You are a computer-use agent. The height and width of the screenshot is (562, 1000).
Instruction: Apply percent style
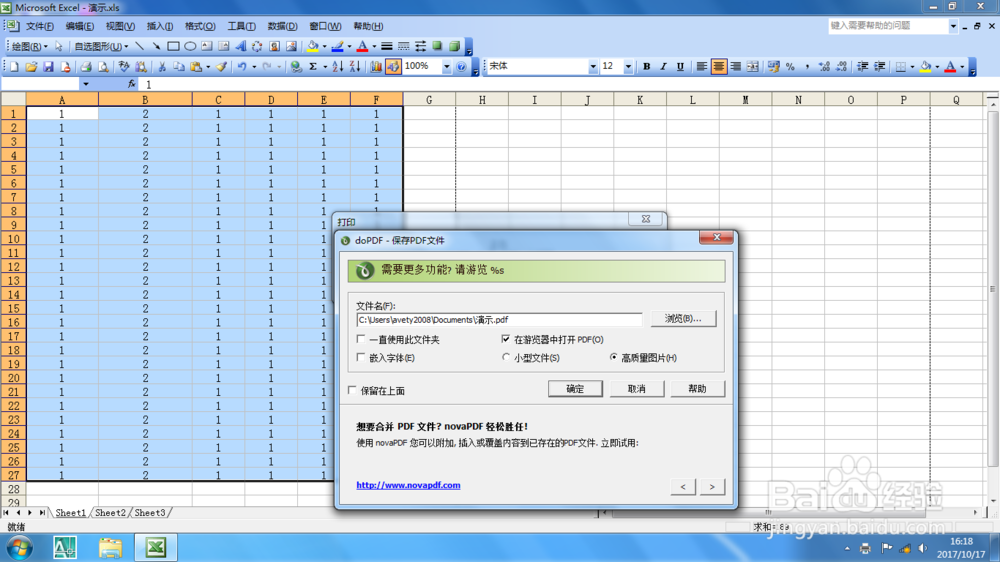pos(790,66)
